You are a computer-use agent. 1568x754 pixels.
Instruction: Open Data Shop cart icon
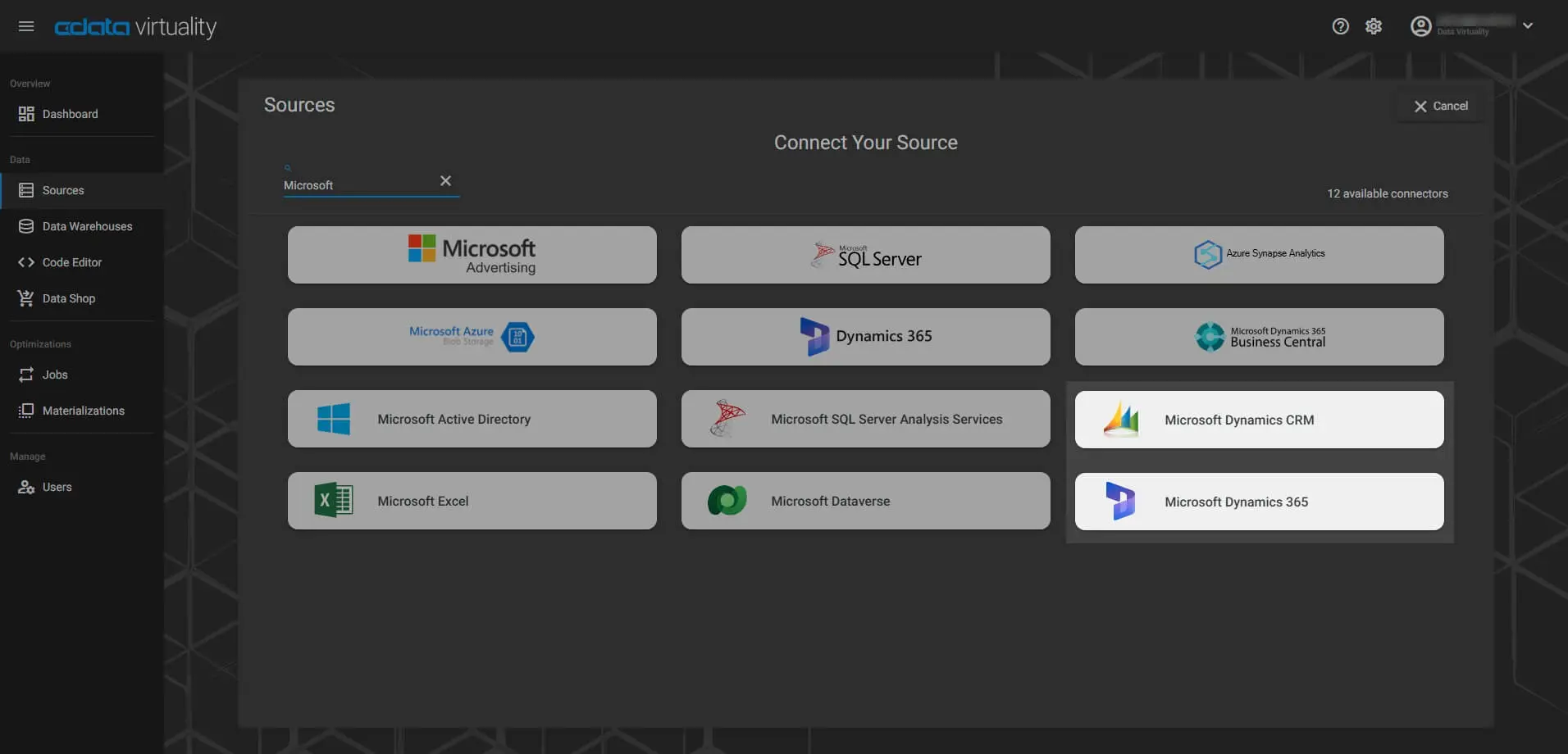tap(26, 298)
